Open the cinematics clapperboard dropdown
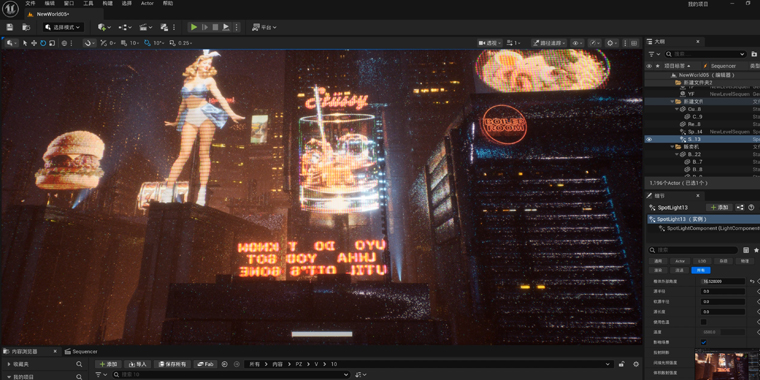This screenshot has width=760, height=380. pos(145,27)
